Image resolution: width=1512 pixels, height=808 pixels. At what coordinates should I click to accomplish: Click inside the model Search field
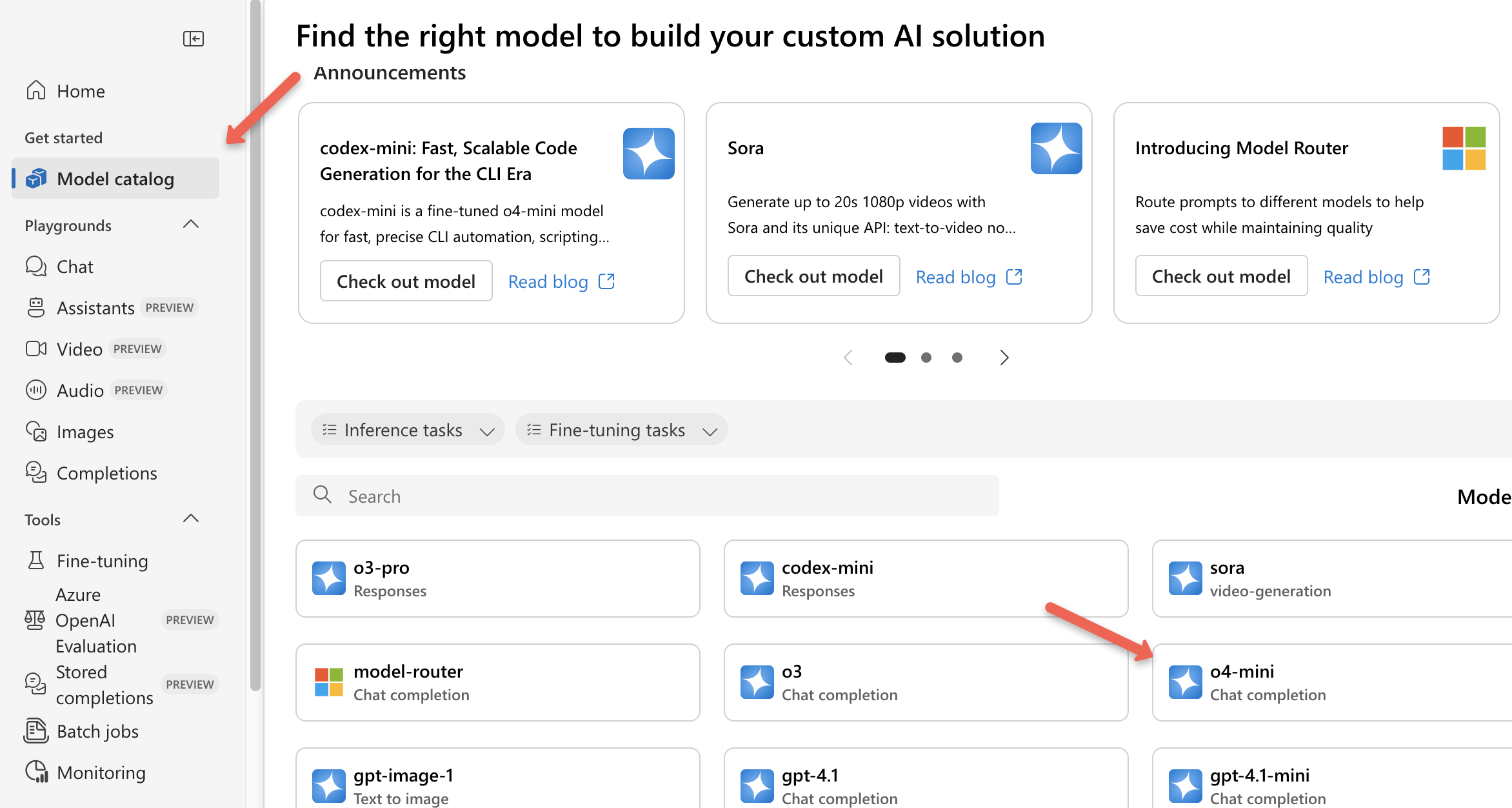645,496
